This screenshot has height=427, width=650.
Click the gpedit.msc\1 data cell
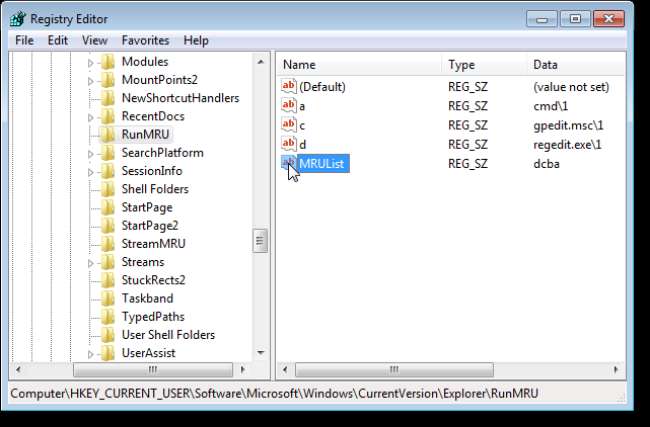pyautogui.click(x=568, y=125)
